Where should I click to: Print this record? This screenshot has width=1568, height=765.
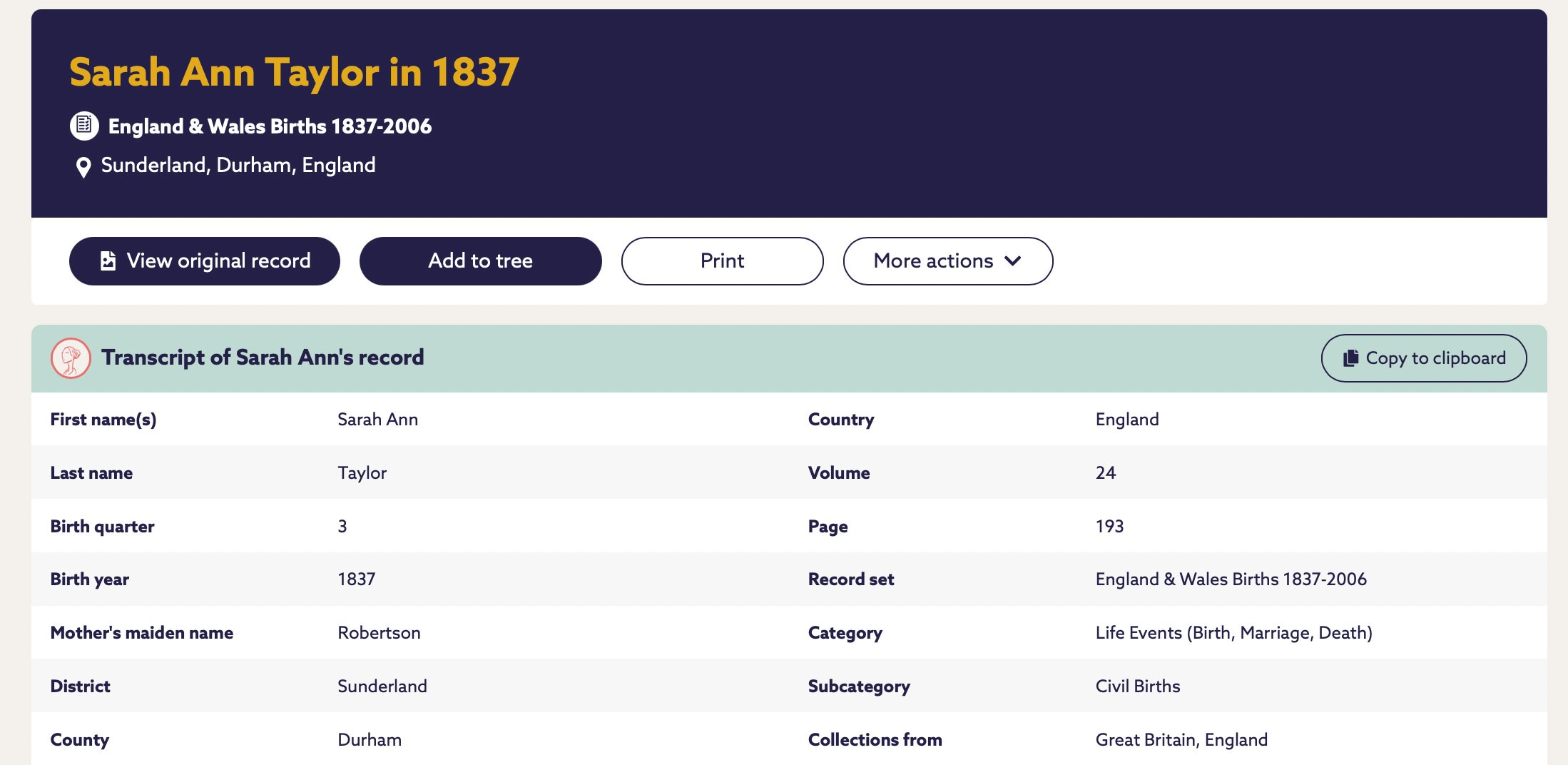[723, 261]
